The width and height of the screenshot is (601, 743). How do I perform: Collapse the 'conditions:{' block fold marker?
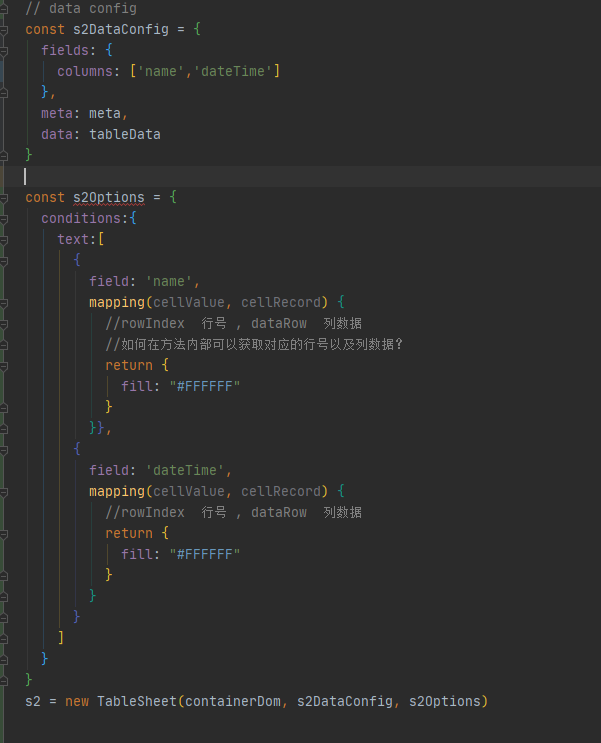4,218
